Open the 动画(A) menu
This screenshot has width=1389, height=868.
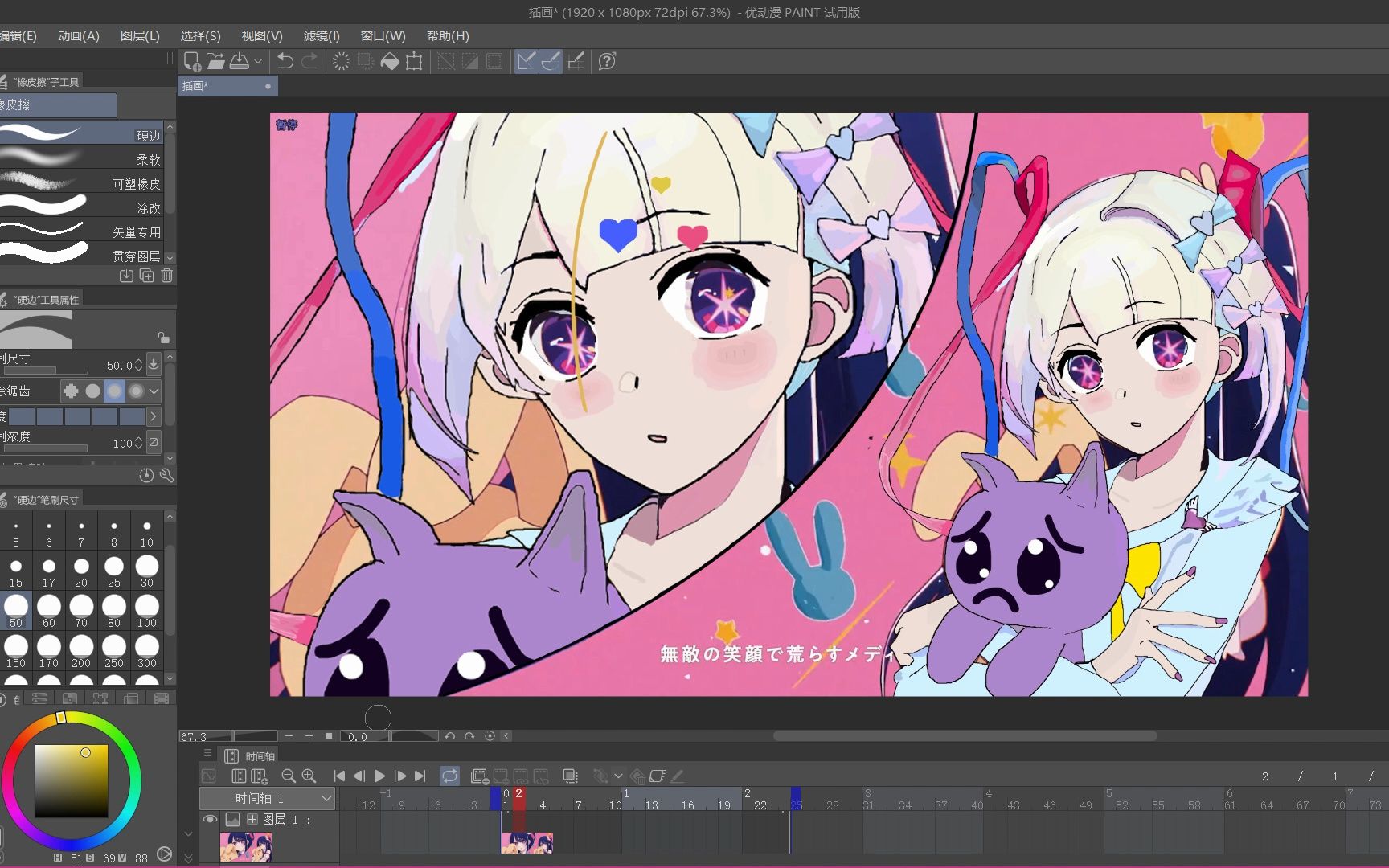(79, 35)
